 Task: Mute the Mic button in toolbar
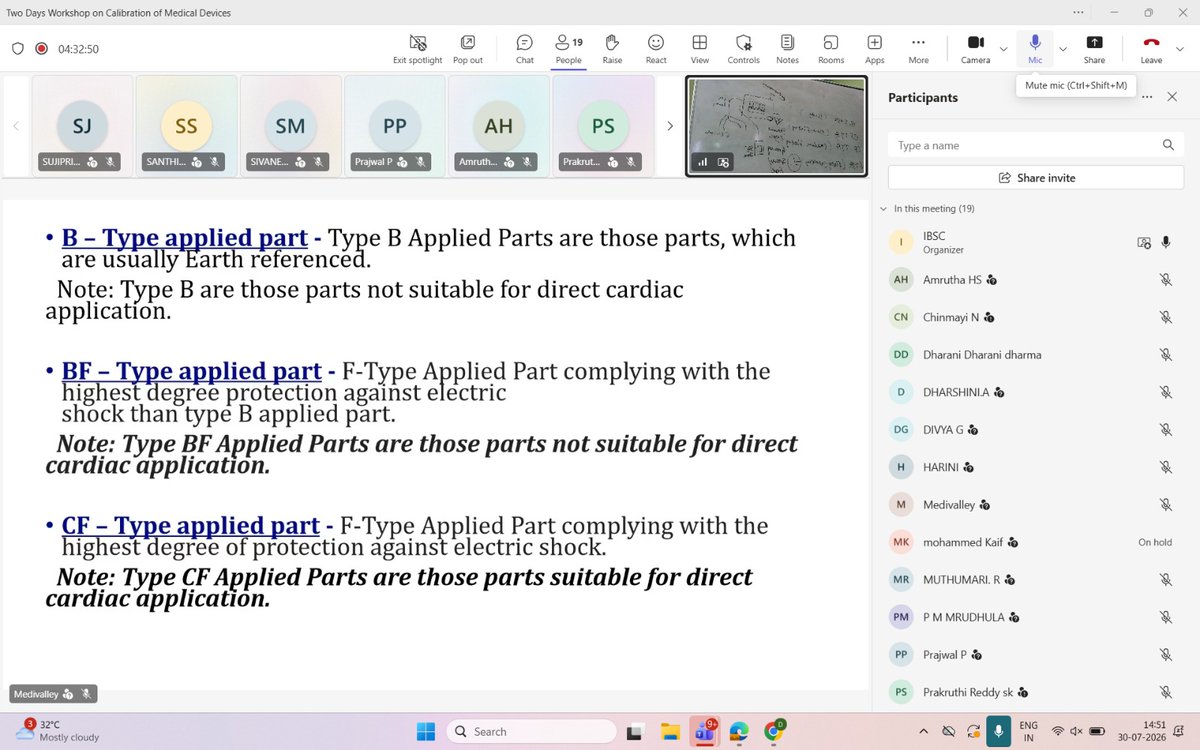pyautogui.click(x=1035, y=49)
